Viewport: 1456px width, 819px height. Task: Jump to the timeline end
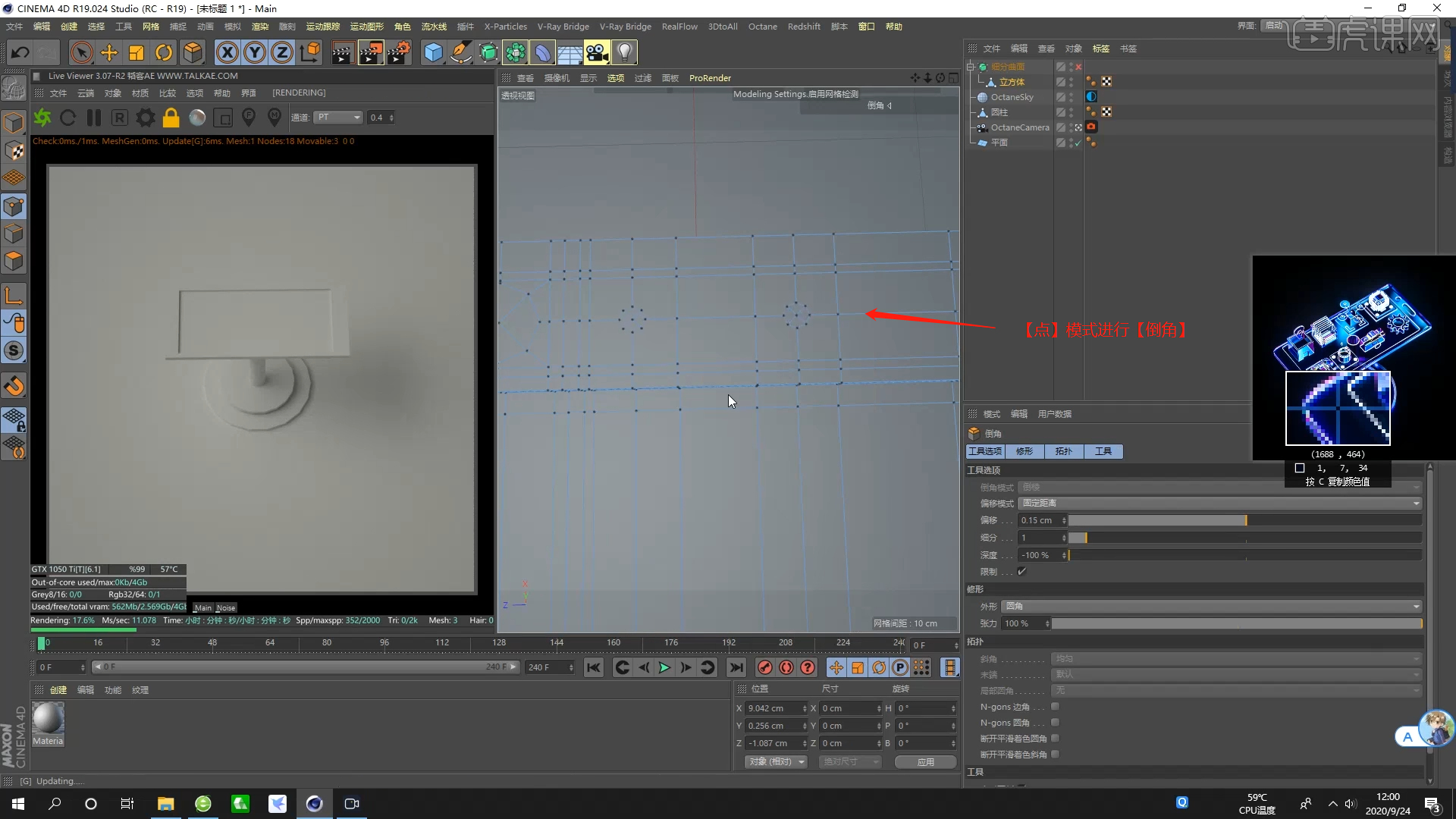click(736, 667)
